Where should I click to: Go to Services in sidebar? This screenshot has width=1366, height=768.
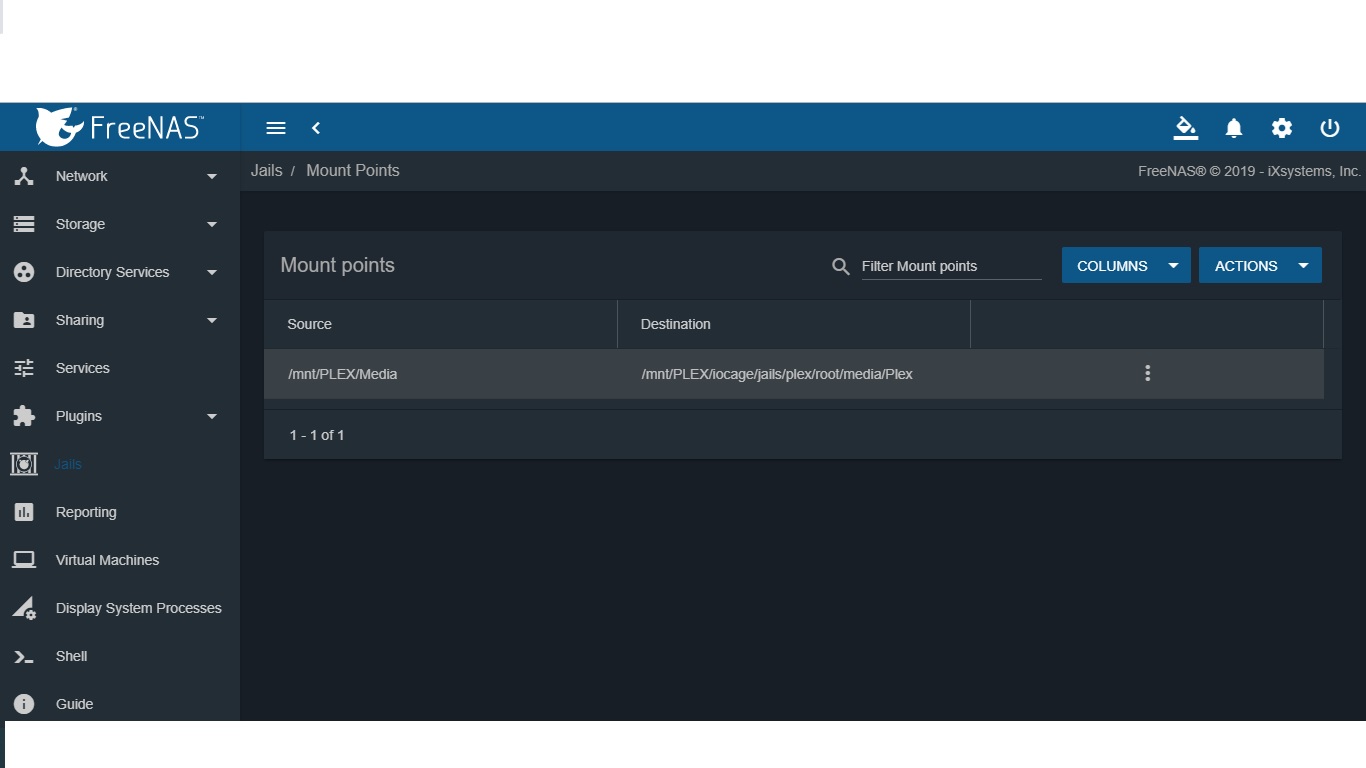pos(82,368)
